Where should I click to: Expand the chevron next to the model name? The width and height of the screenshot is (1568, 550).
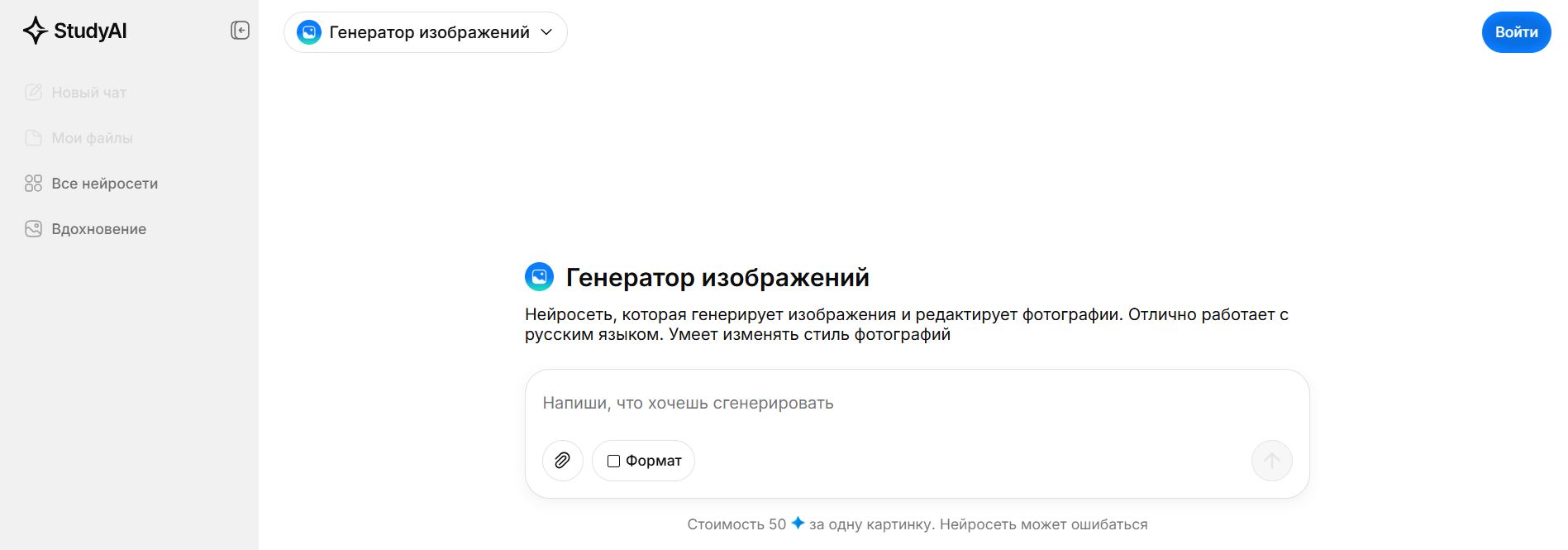click(x=546, y=32)
